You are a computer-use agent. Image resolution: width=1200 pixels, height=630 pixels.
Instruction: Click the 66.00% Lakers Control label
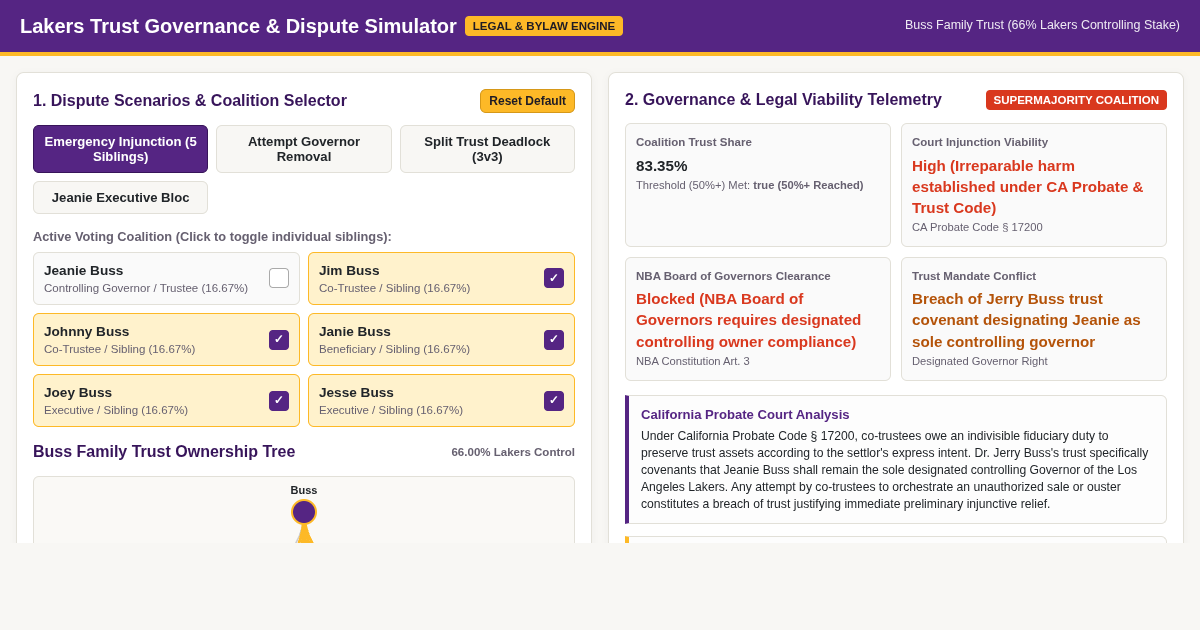(x=513, y=452)
